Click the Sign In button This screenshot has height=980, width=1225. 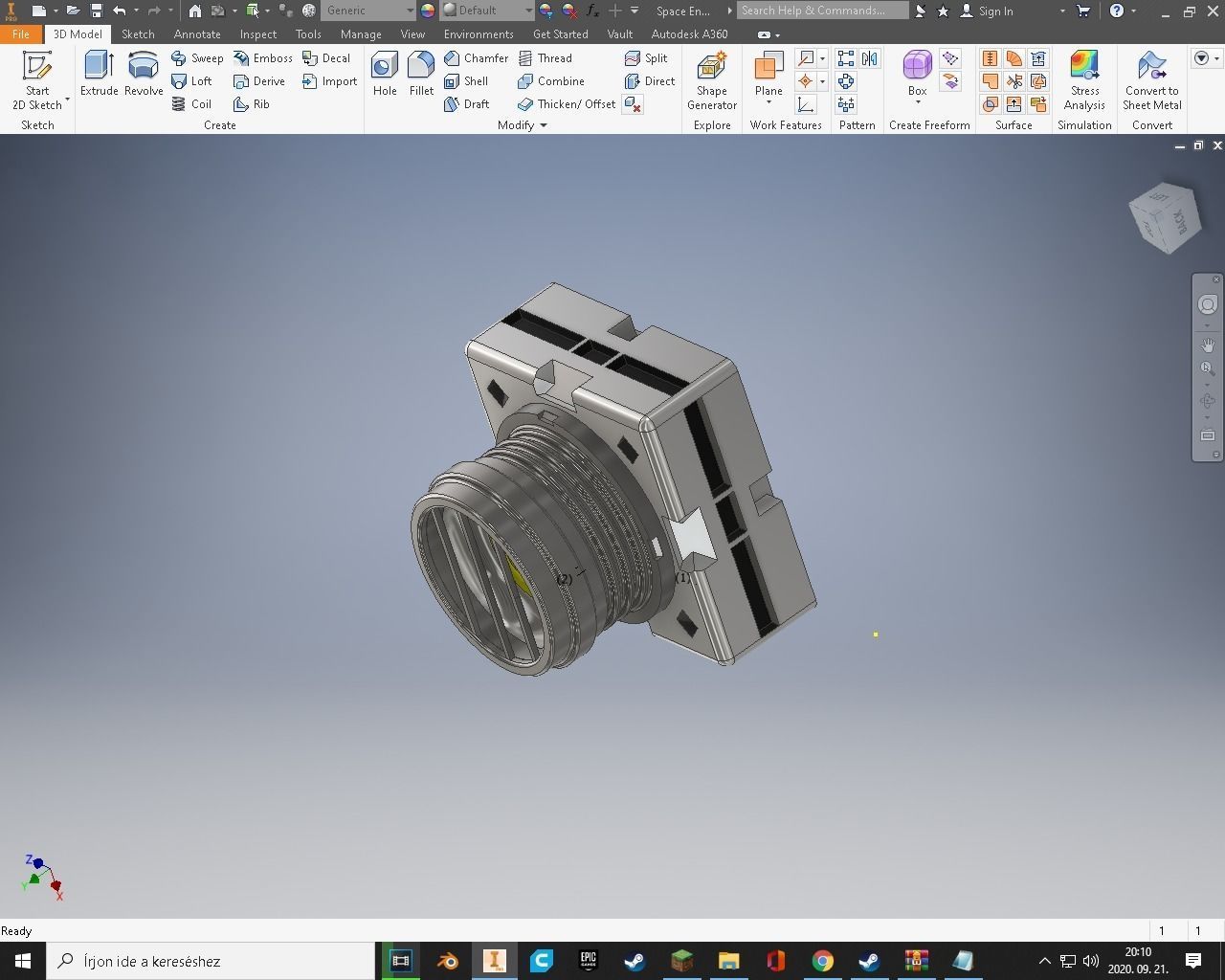(991, 11)
